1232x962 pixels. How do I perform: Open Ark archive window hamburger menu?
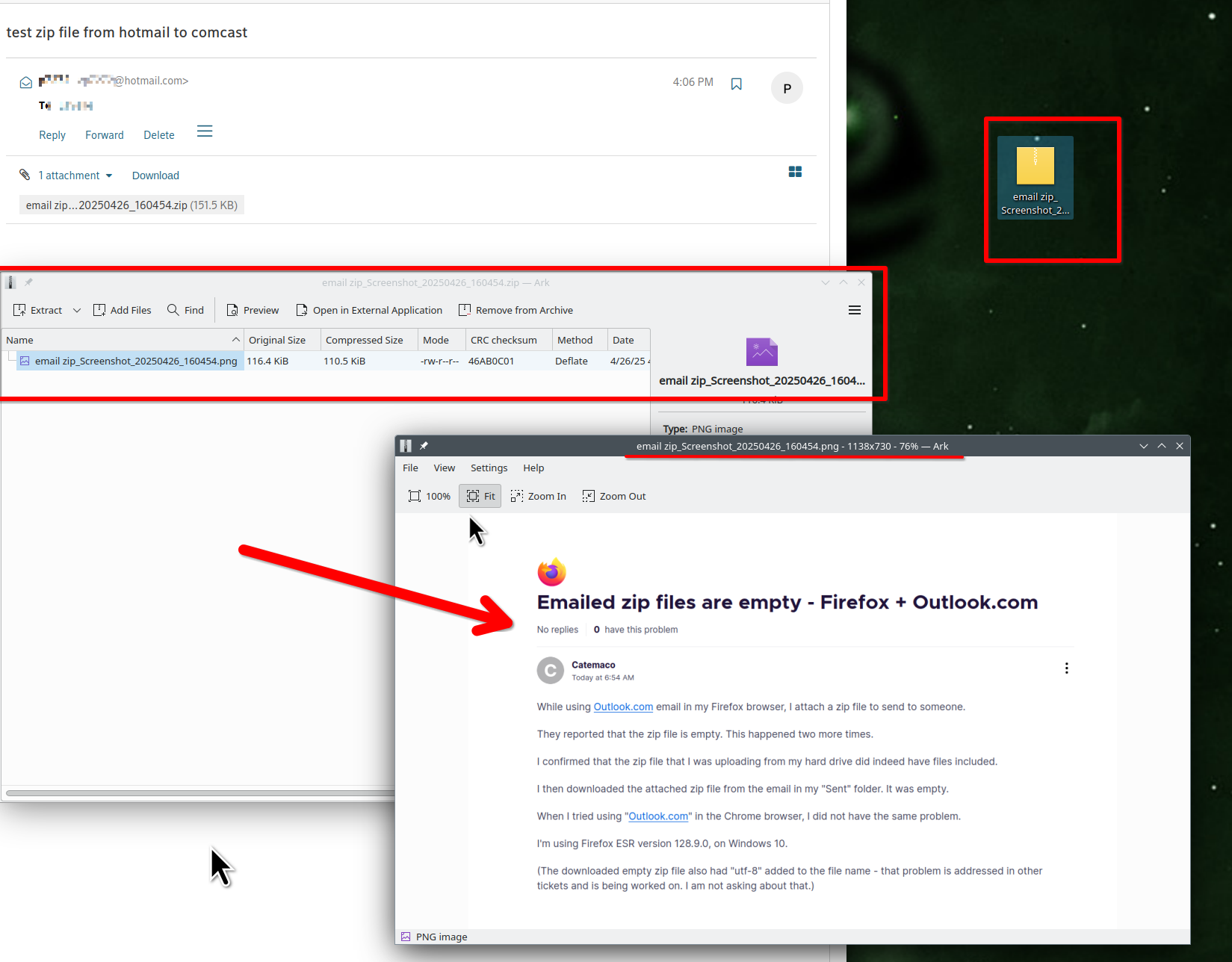tap(855, 310)
